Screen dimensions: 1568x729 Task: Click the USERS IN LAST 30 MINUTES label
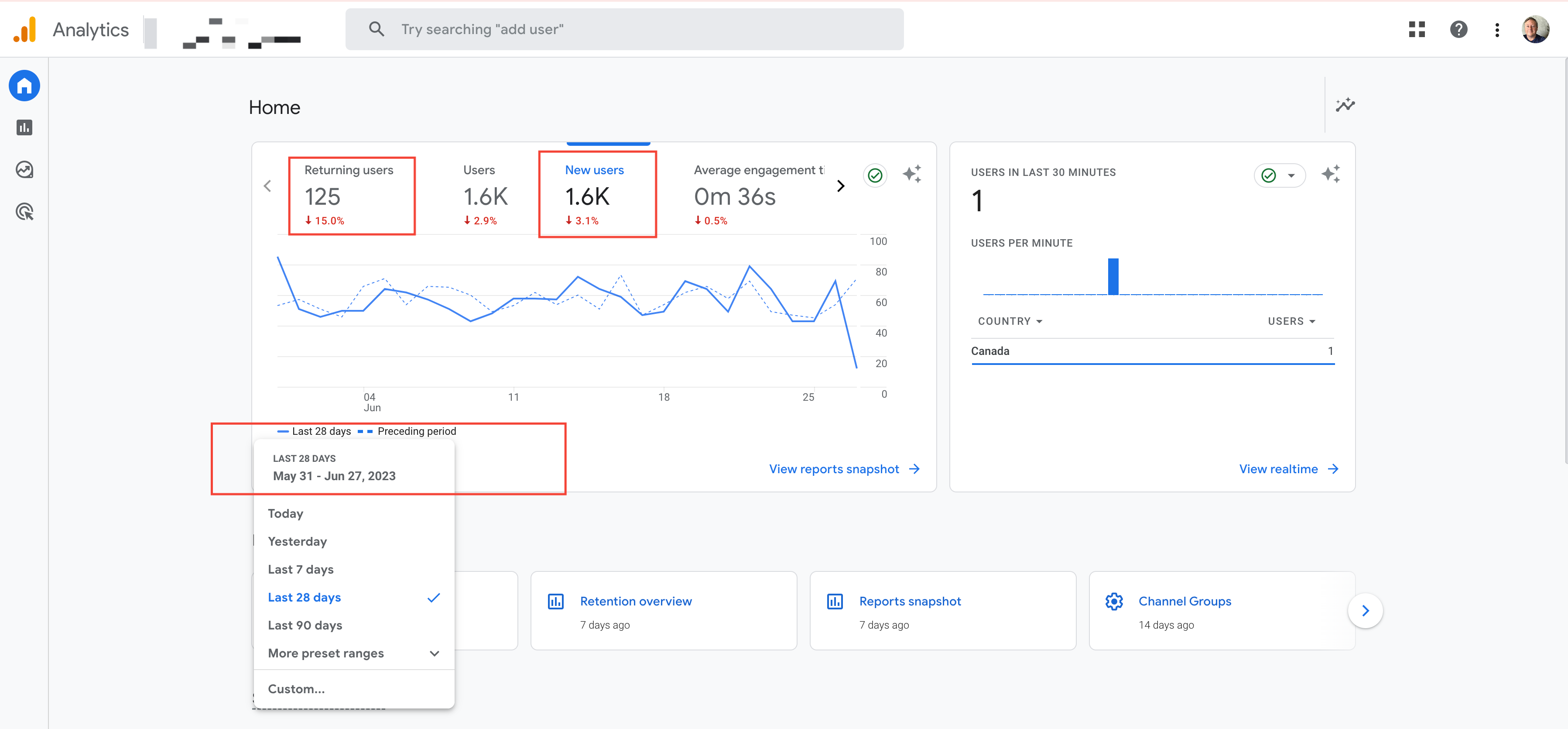pos(1043,172)
